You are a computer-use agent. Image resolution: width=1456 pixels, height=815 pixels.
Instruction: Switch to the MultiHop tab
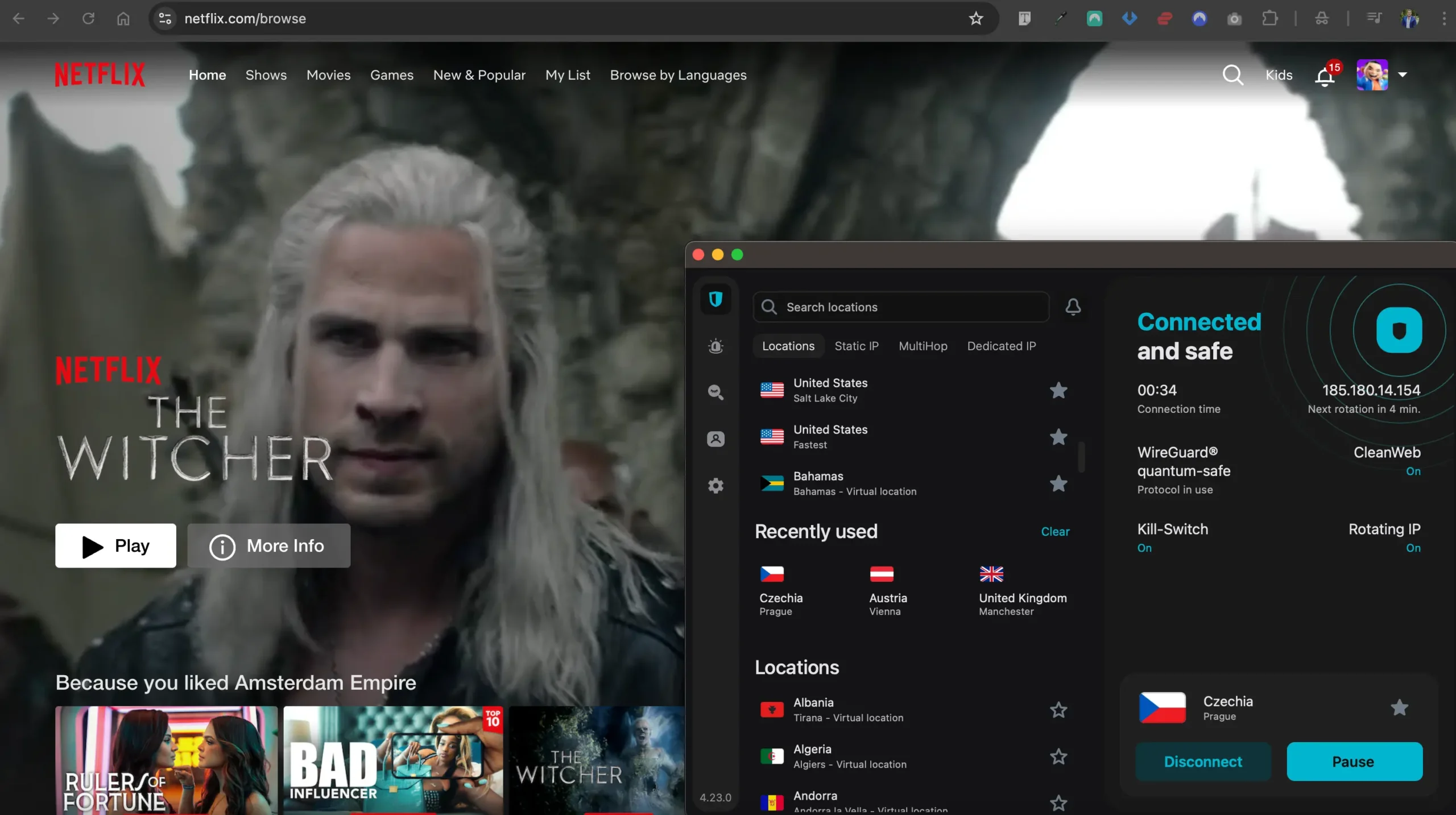coord(923,346)
